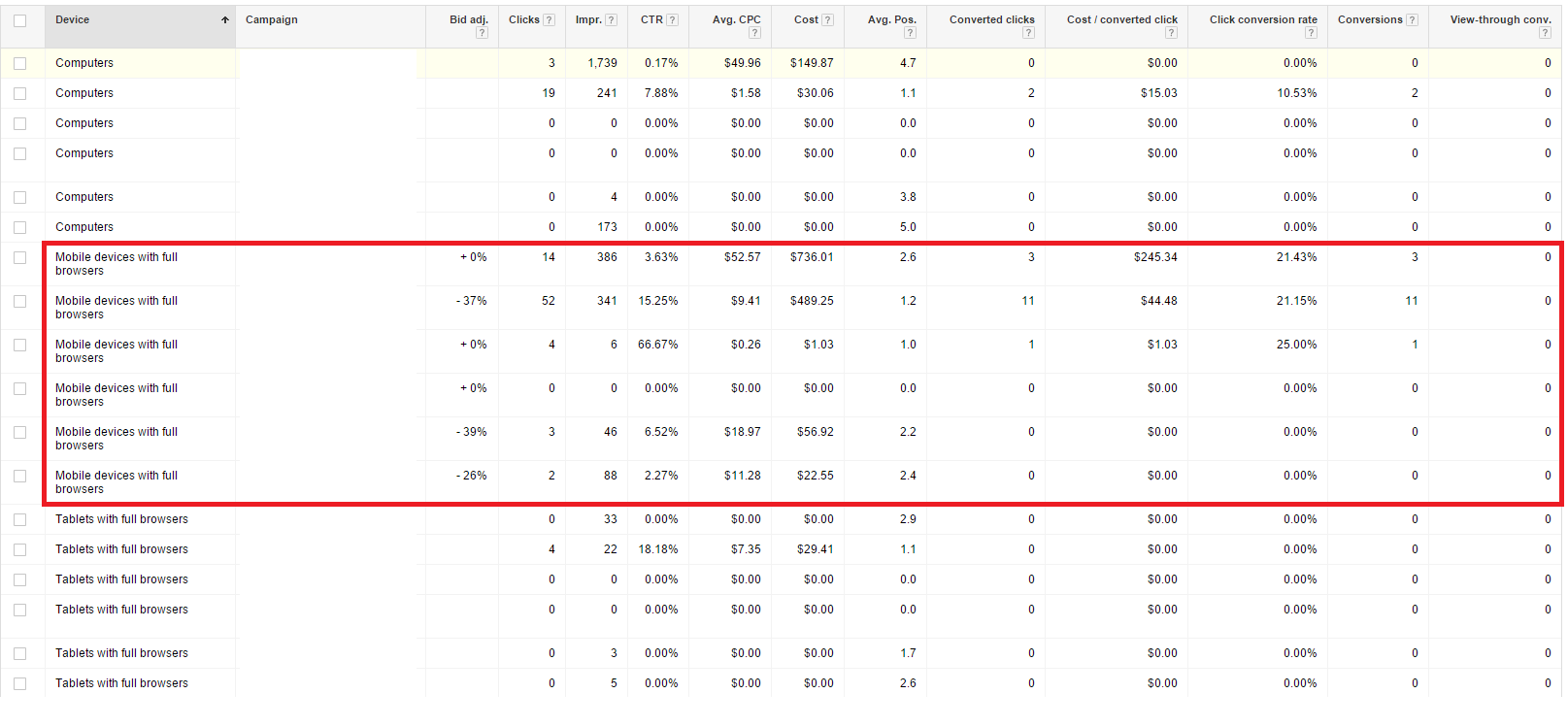Sort by the Clicks column label

(523, 20)
